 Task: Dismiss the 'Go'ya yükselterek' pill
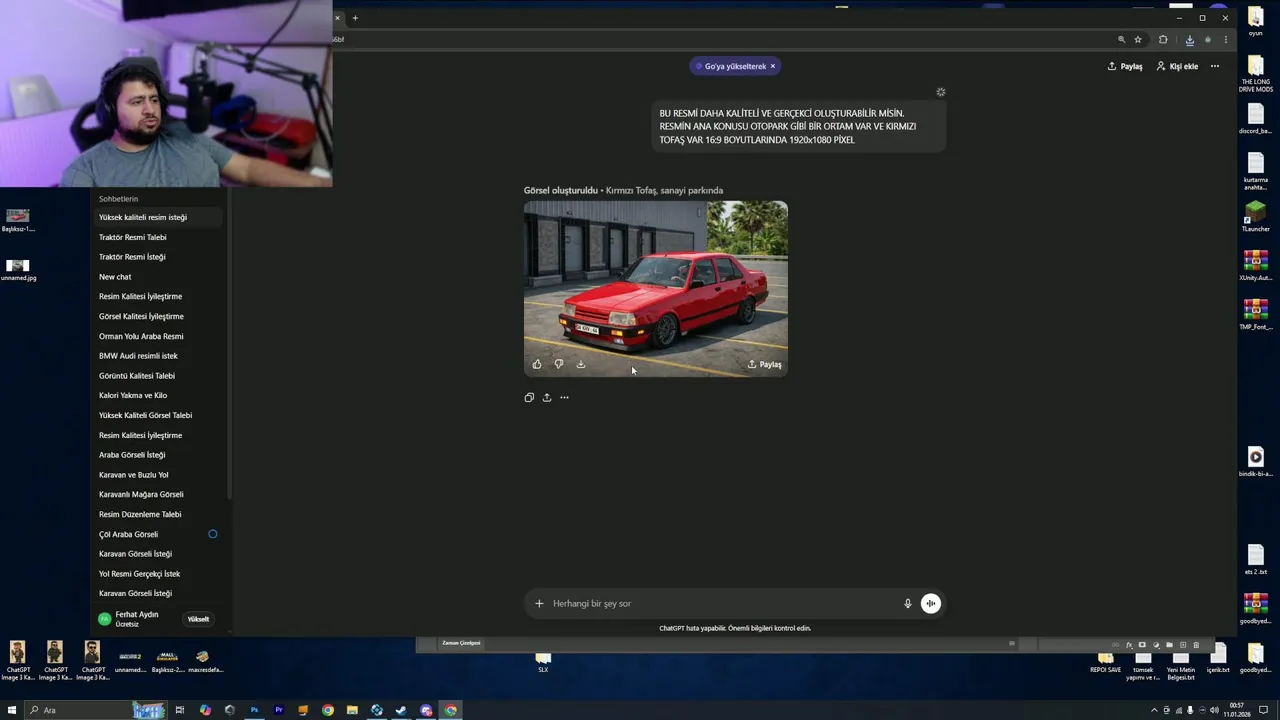pos(772,66)
